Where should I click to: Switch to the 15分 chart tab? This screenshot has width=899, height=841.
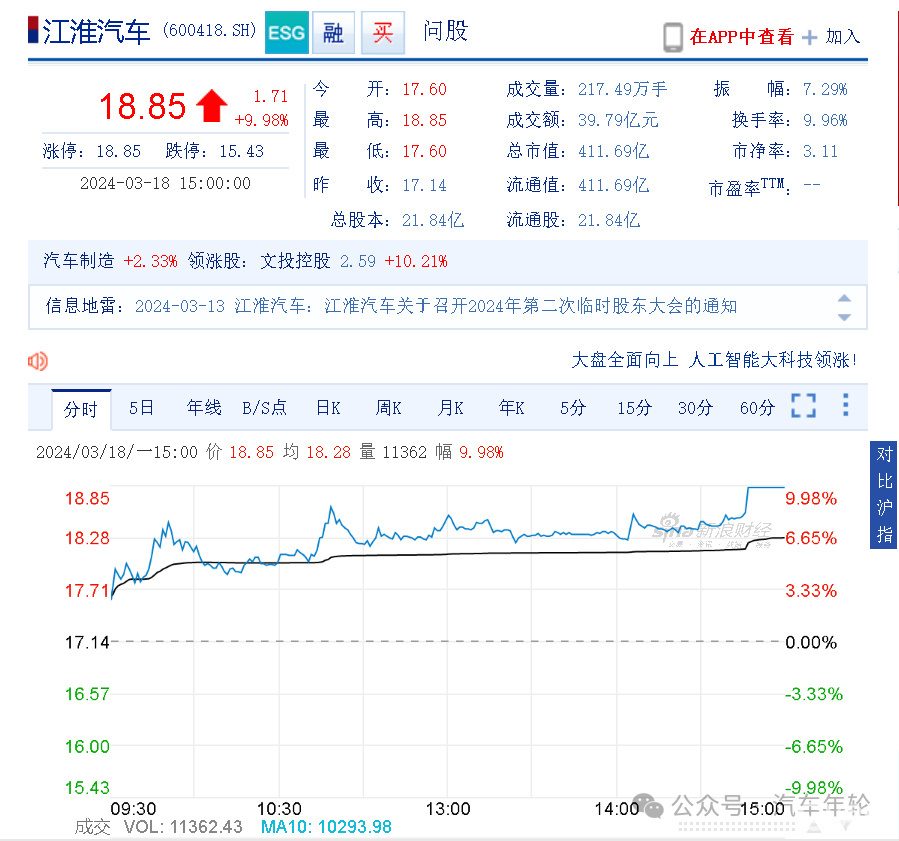pos(635,408)
